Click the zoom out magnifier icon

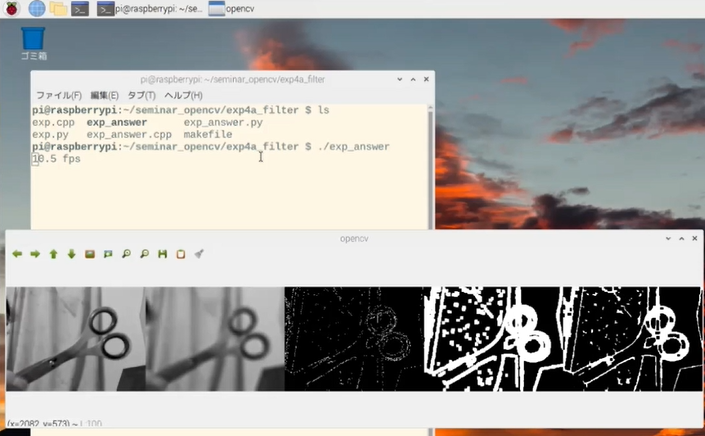click(144, 255)
